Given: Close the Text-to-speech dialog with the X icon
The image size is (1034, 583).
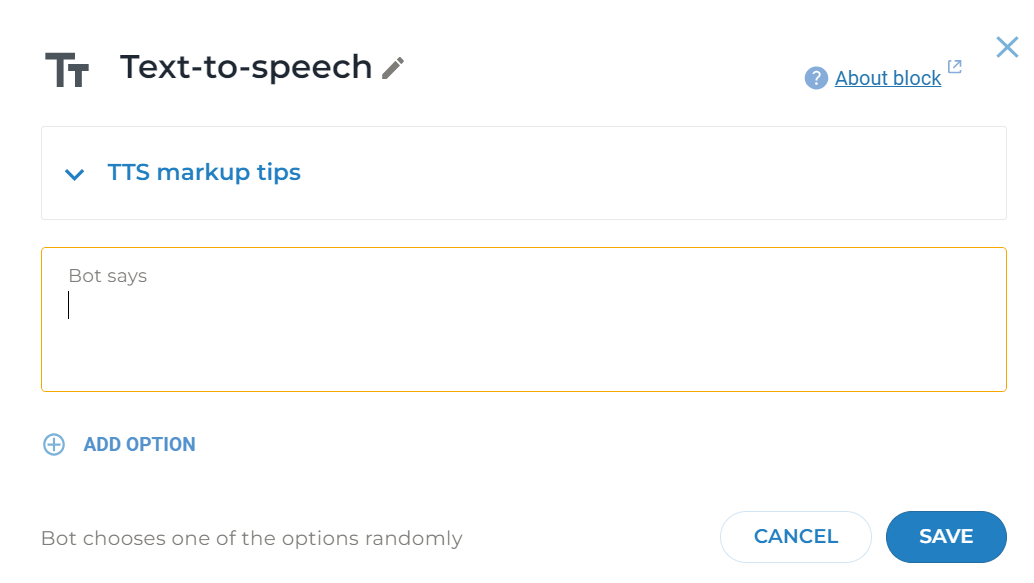Looking at the screenshot, I should 1006,47.
